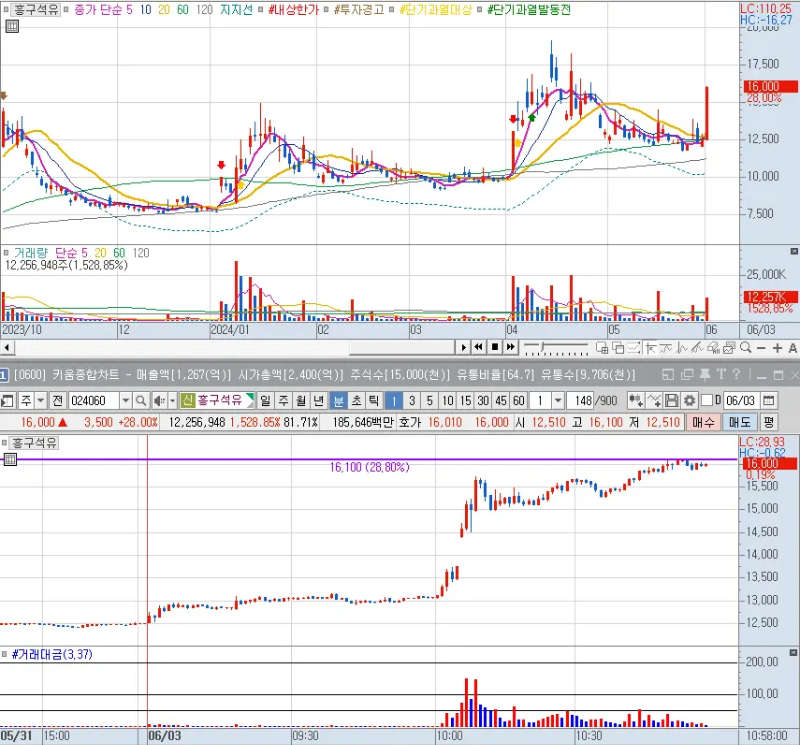Click the fast-forward button on playback bar

[510, 347]
